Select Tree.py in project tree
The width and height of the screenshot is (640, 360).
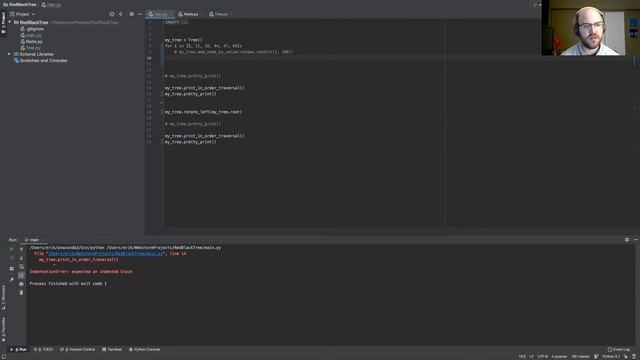pos(31,48)
